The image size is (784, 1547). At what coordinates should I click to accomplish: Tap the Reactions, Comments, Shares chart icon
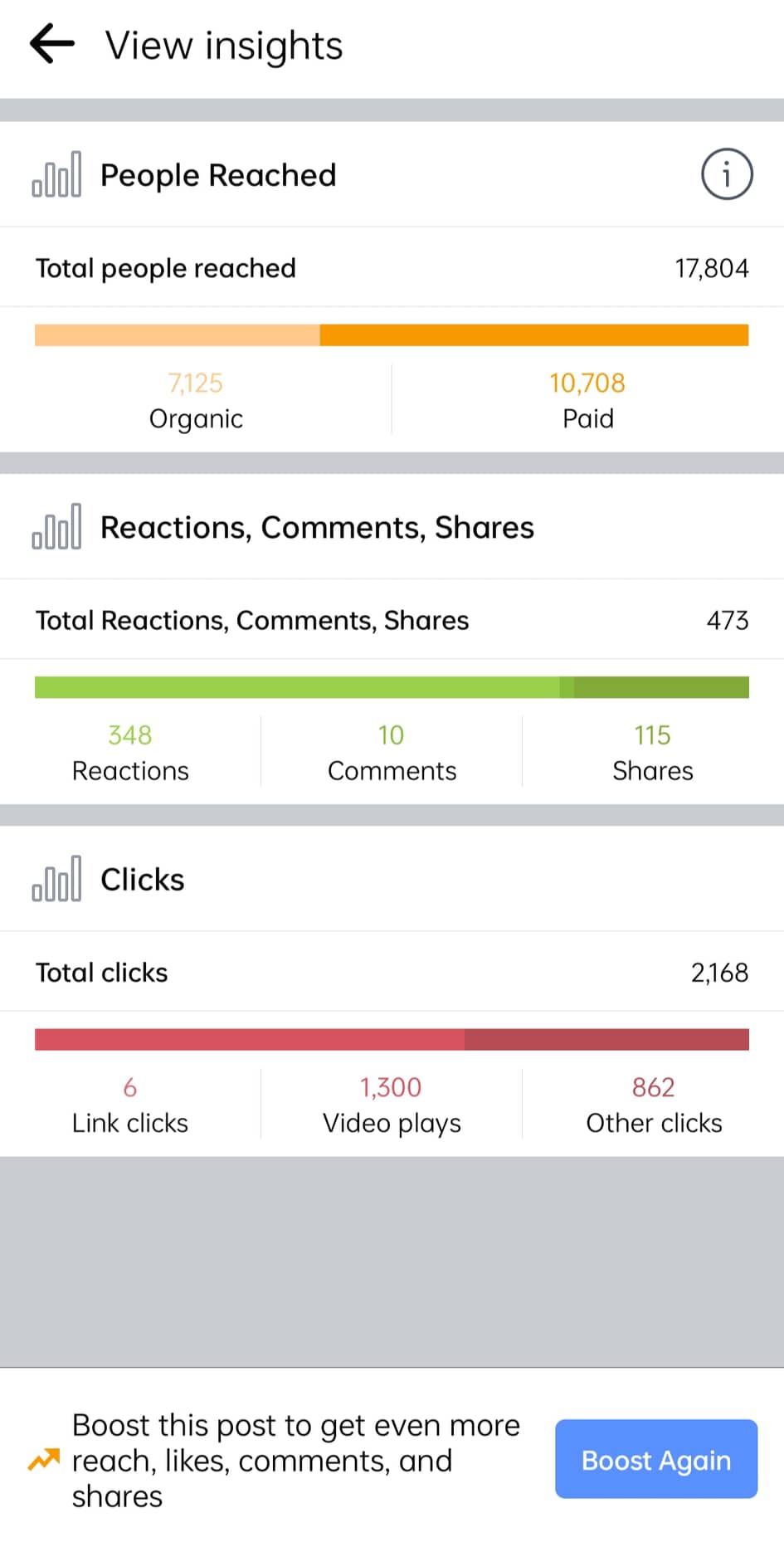pyautogui.click(x=56, y=527)
